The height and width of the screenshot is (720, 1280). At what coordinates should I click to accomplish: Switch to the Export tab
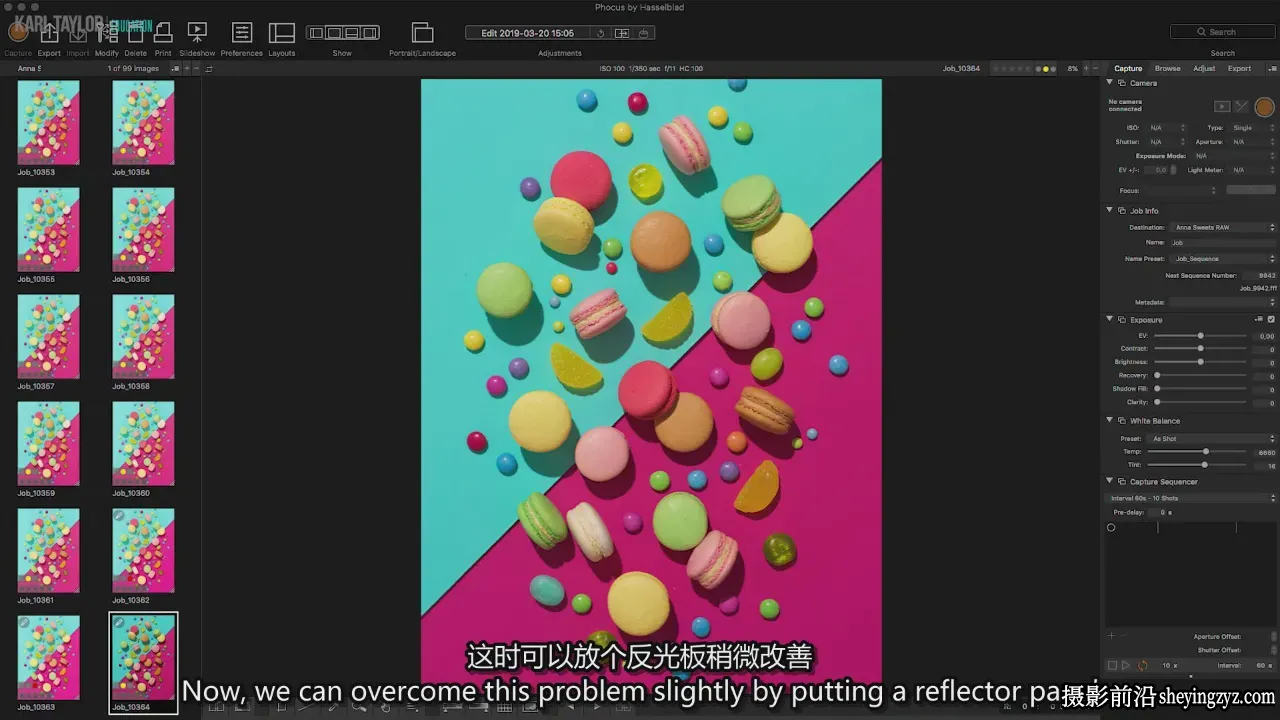(x=1239, y=68)
